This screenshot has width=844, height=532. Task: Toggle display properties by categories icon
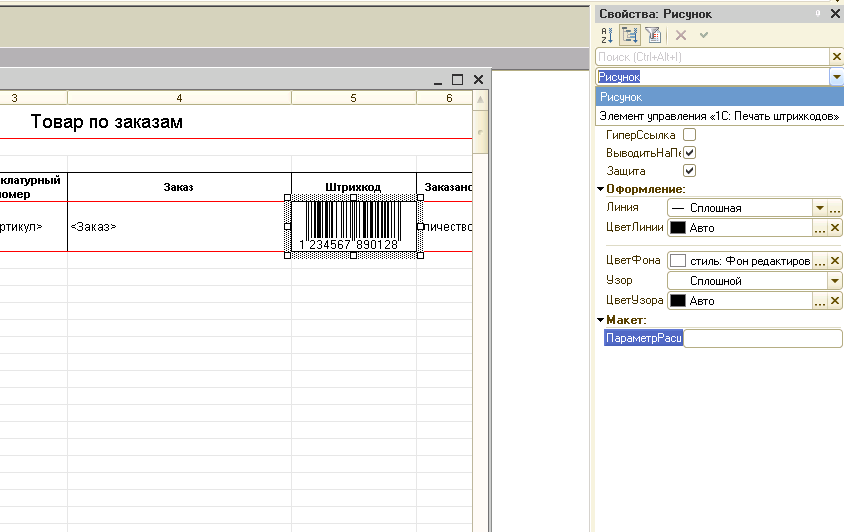click(x=629, y=36)
